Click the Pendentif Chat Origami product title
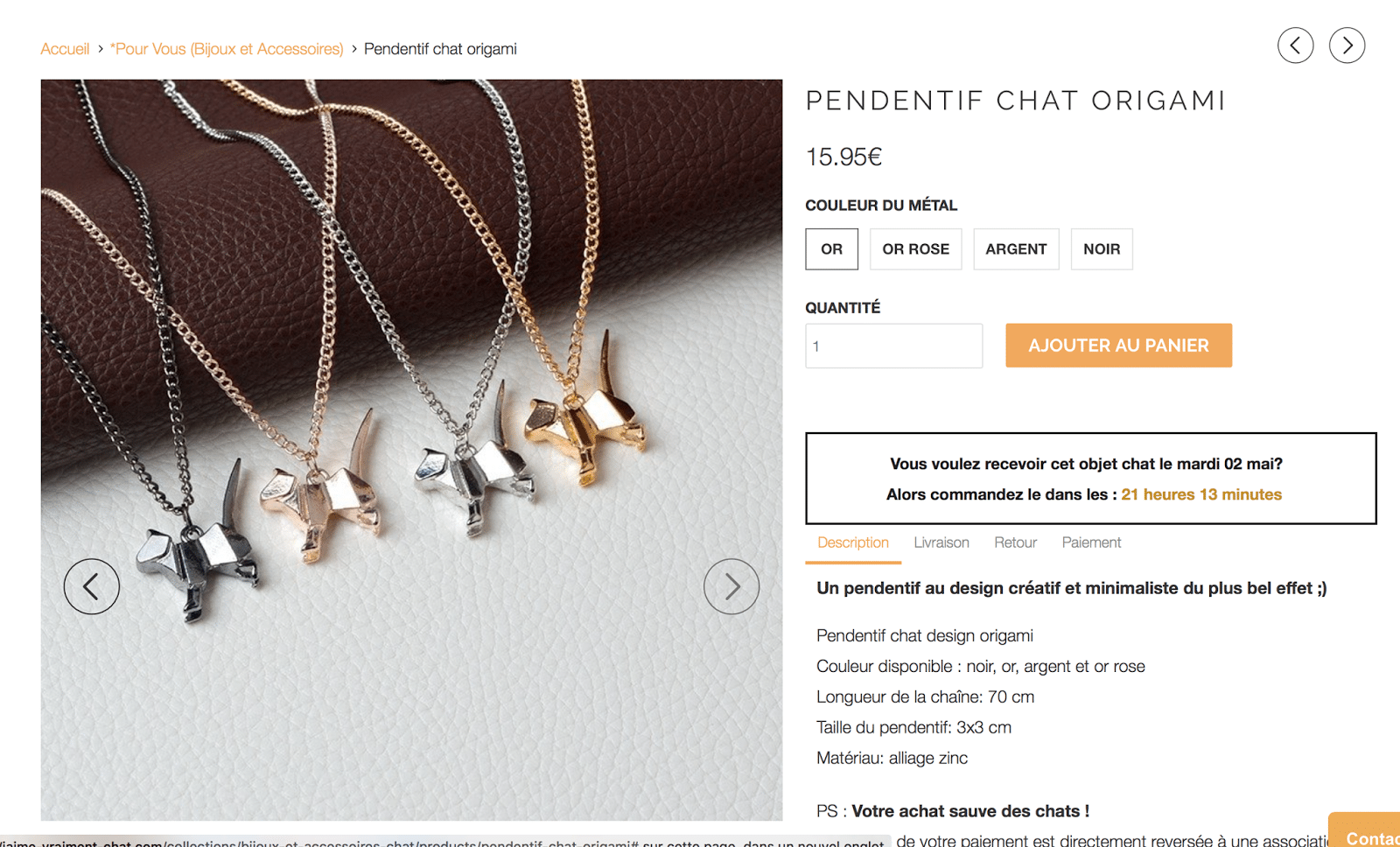This screenshot has height=847, width=1400. [x=1015, y=101]
